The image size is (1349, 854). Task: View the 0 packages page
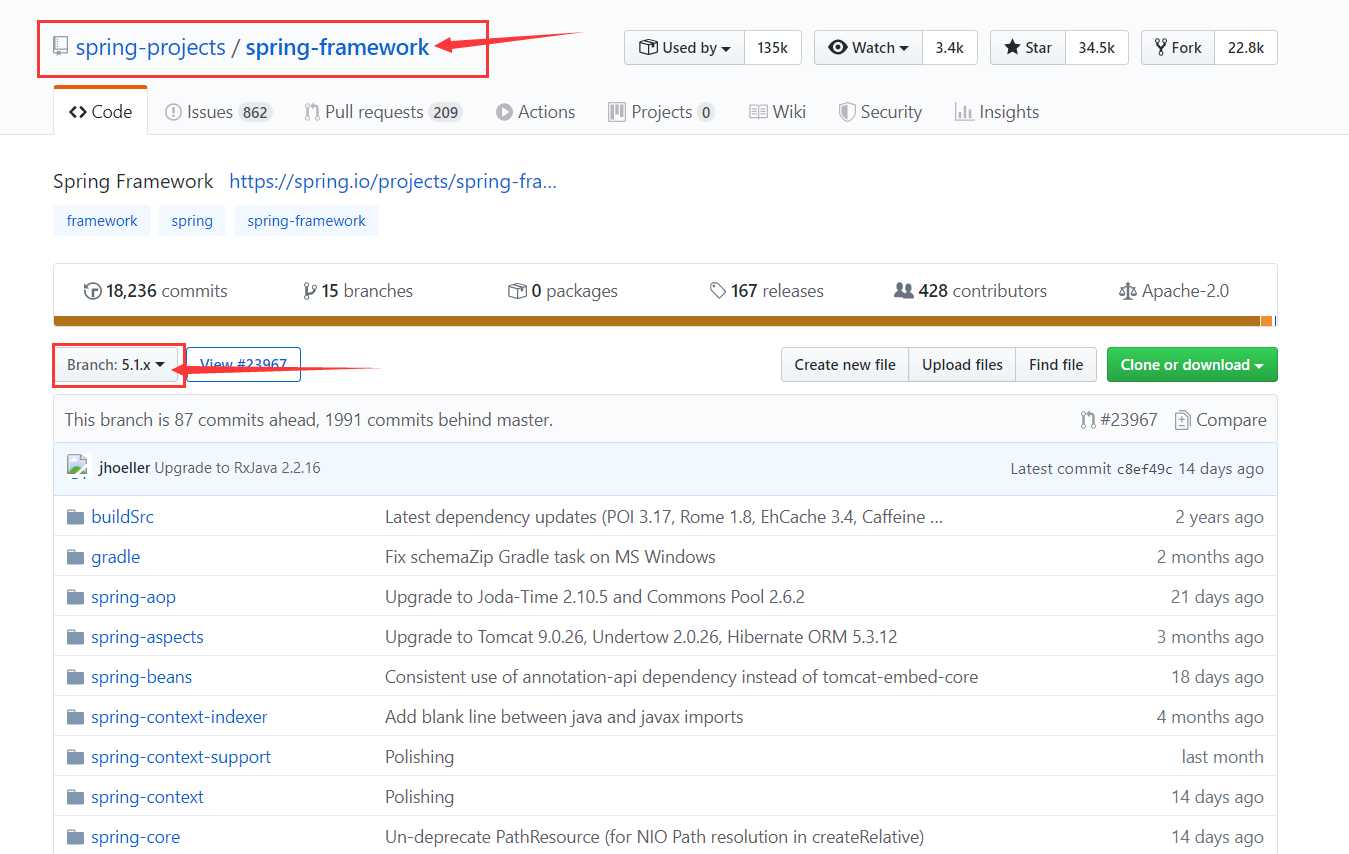563,291
